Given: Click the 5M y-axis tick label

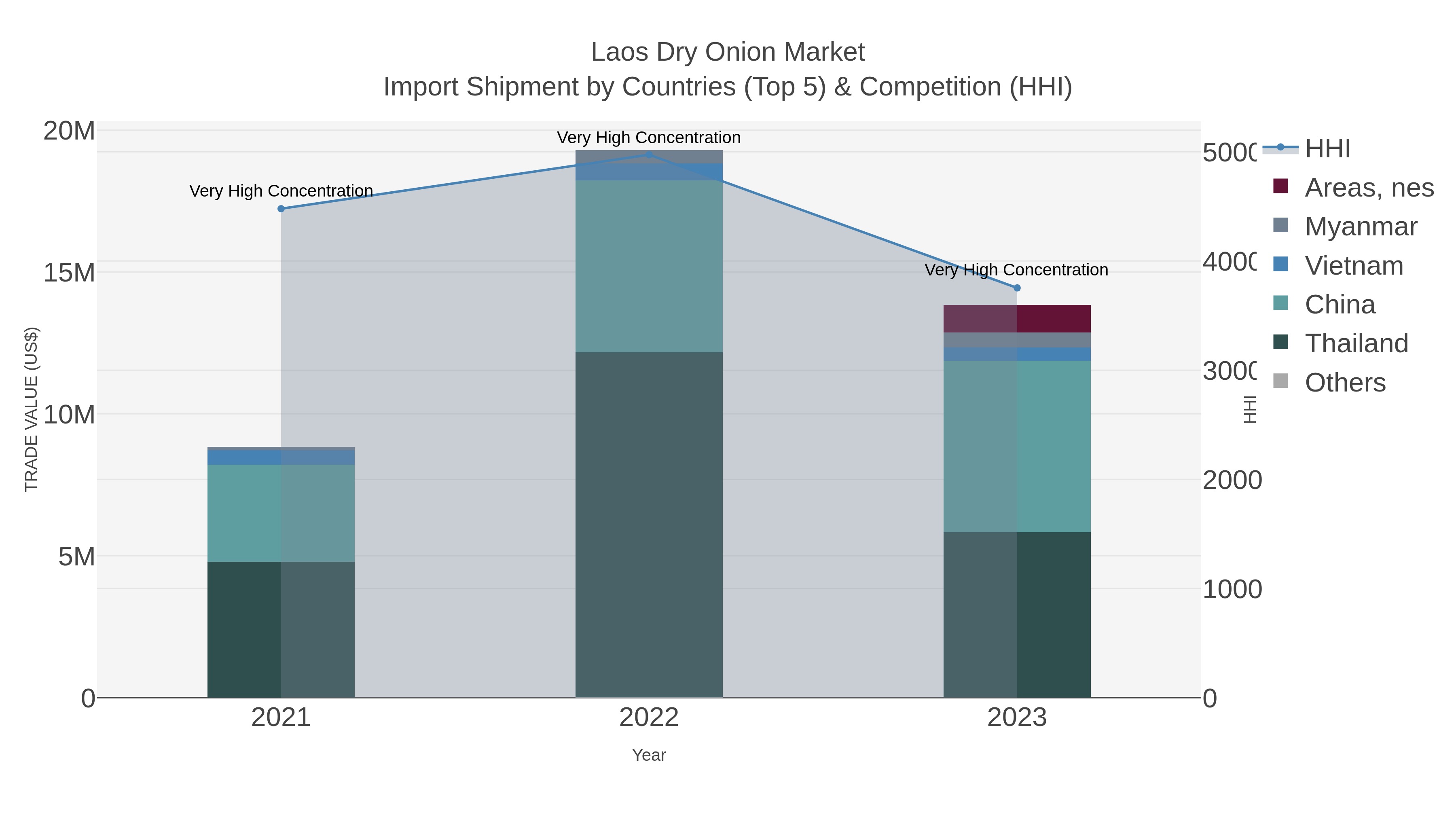Looking at the screenshot, I should click(x=76, y=557).
